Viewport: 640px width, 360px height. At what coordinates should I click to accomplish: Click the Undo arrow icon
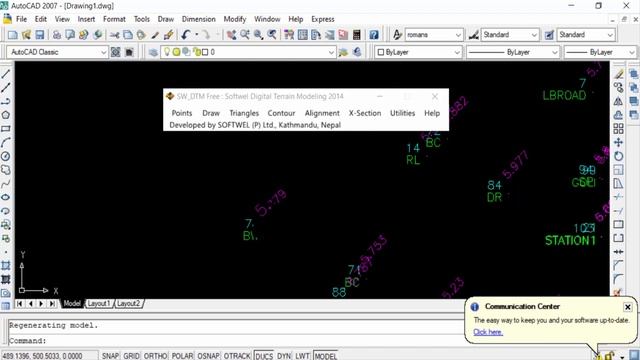(186, 35)
